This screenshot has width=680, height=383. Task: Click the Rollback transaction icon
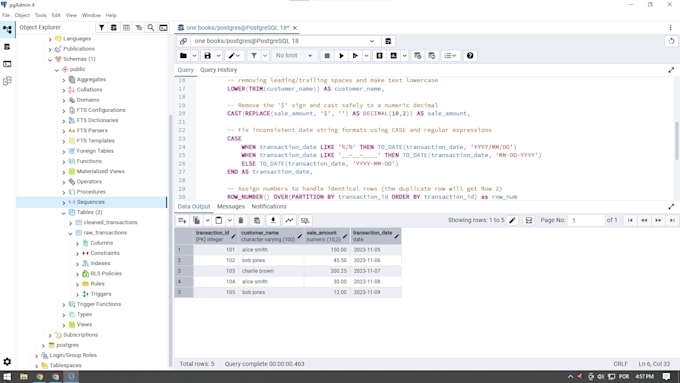(432, 56)
